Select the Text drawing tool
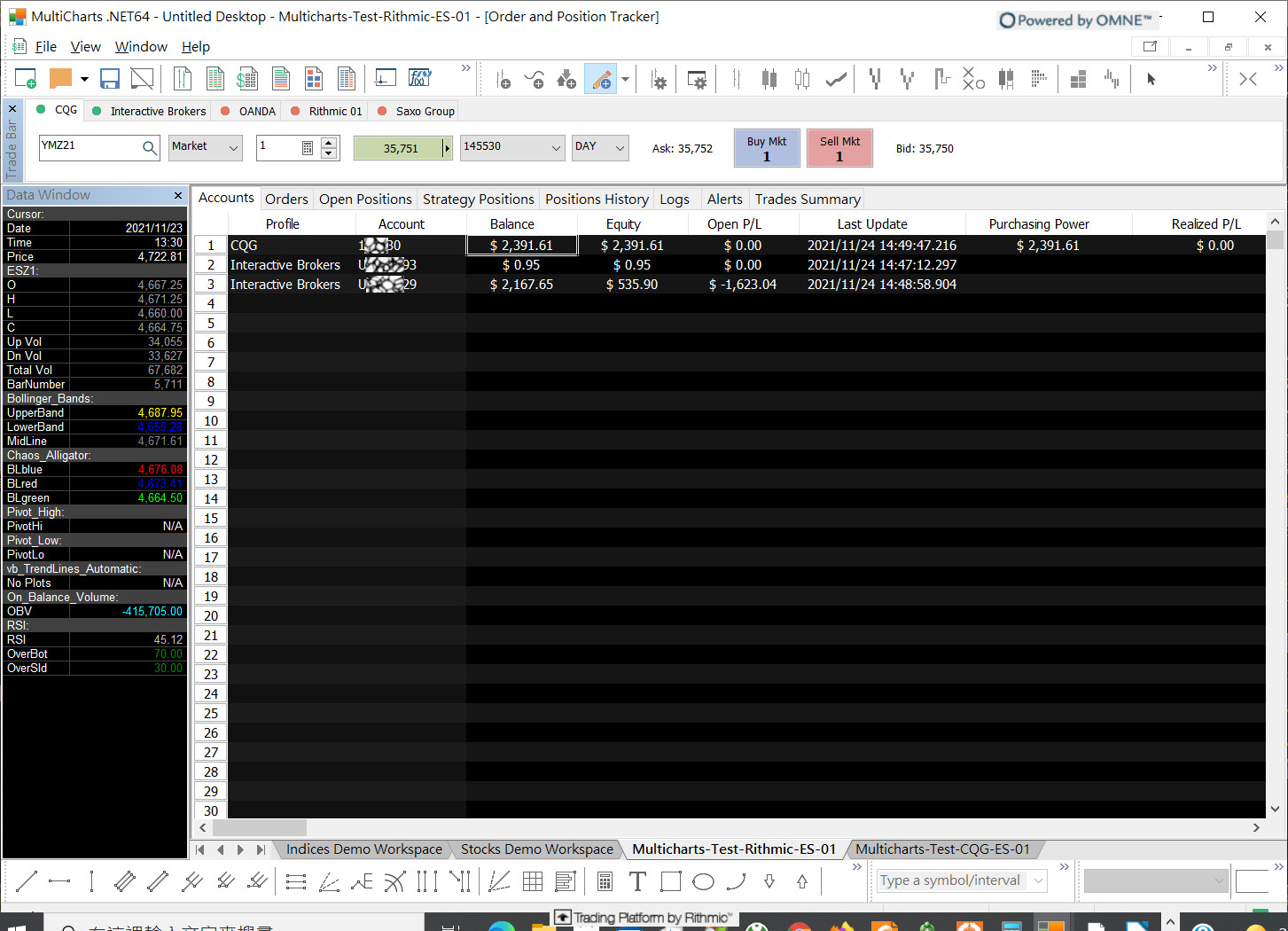The height and width of the screenshot is (931, 1288). [637, 881]
